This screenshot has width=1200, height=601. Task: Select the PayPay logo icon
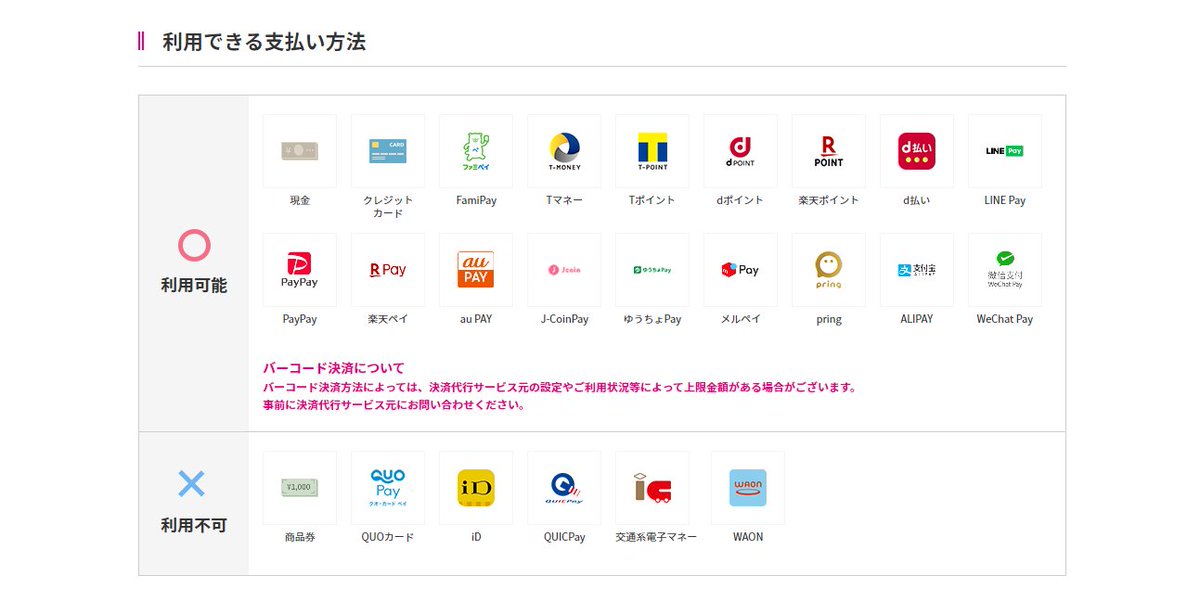pyautogui.click(x=300, y=270)
